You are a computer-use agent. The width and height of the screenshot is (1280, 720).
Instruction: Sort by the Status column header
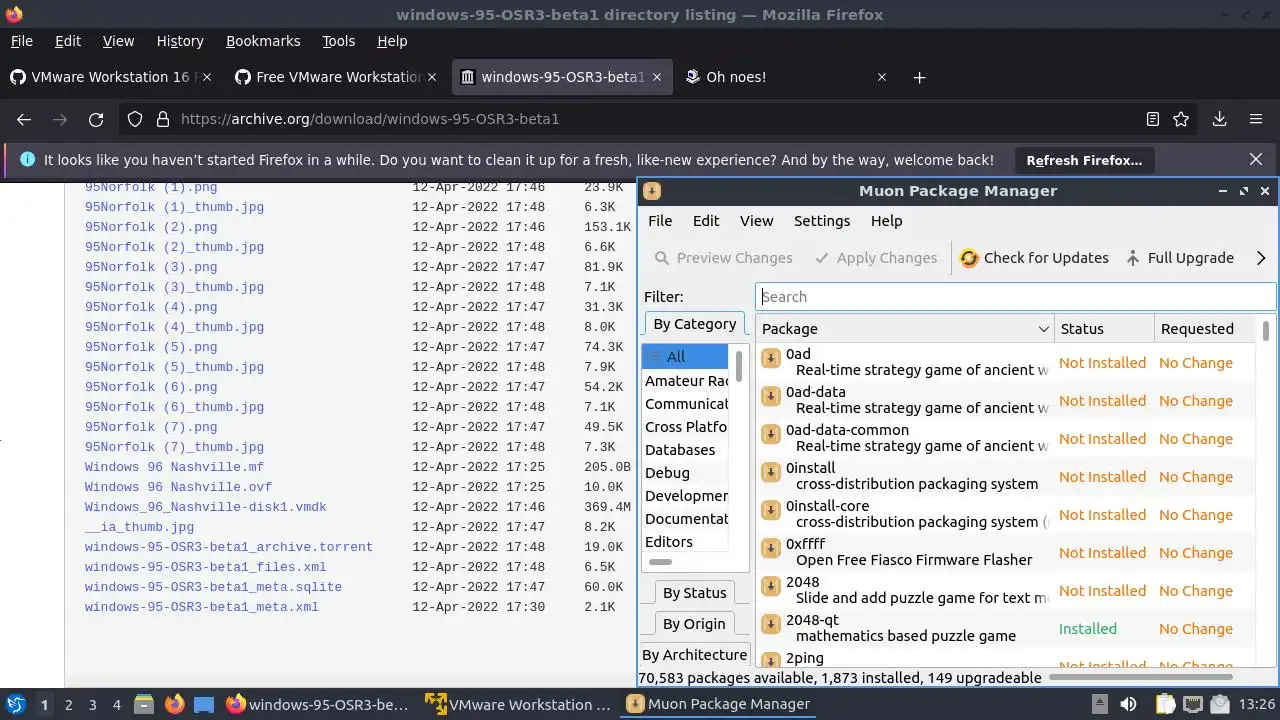[1104, 329]
